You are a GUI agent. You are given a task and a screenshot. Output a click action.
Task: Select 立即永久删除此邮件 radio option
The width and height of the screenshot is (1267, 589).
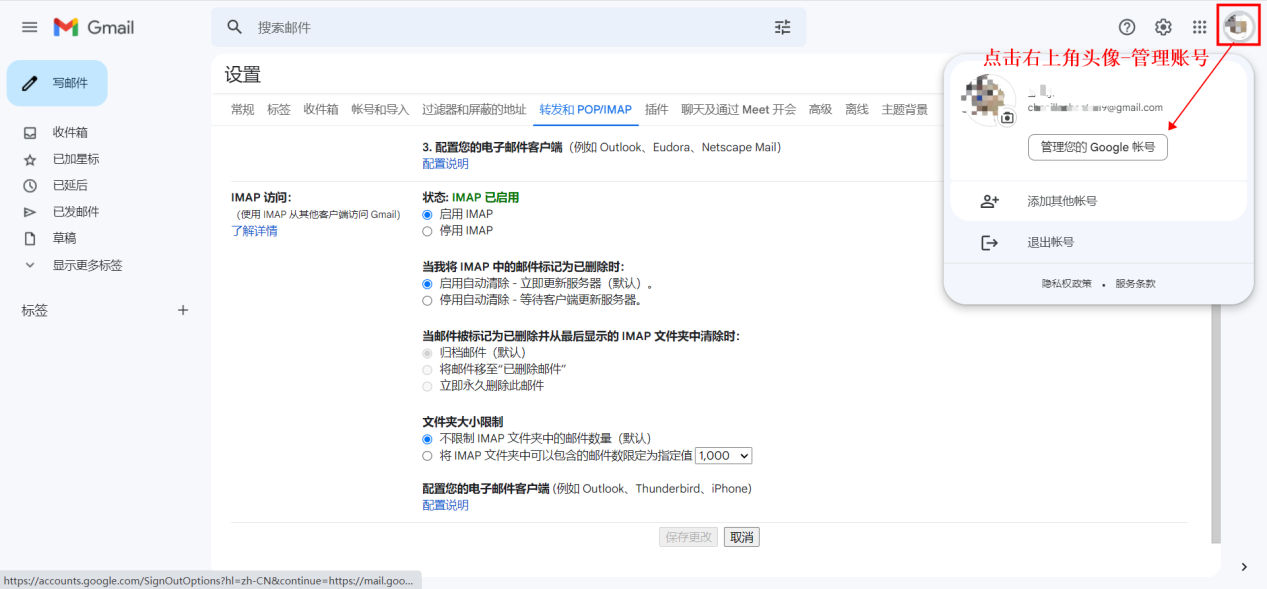(428, 386)
